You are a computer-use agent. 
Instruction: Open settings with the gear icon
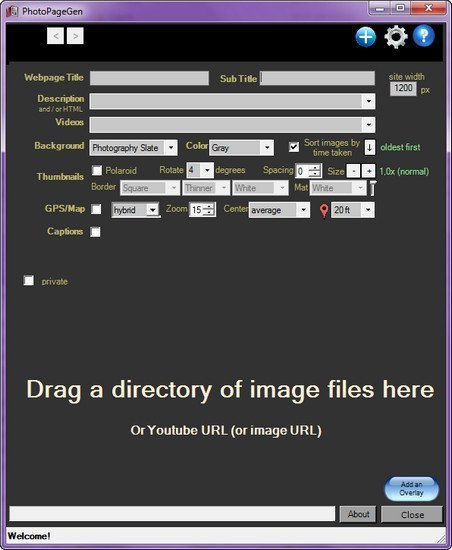point(396,36)
